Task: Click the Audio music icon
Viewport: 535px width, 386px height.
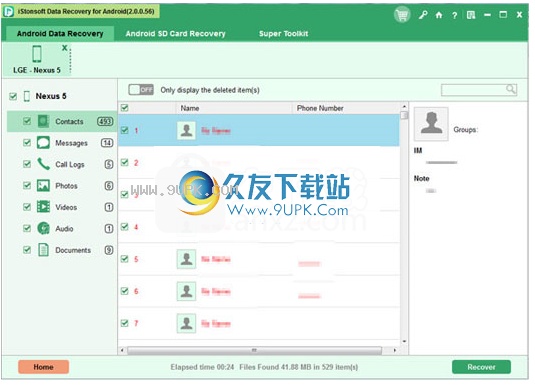Action: (43, 228)
